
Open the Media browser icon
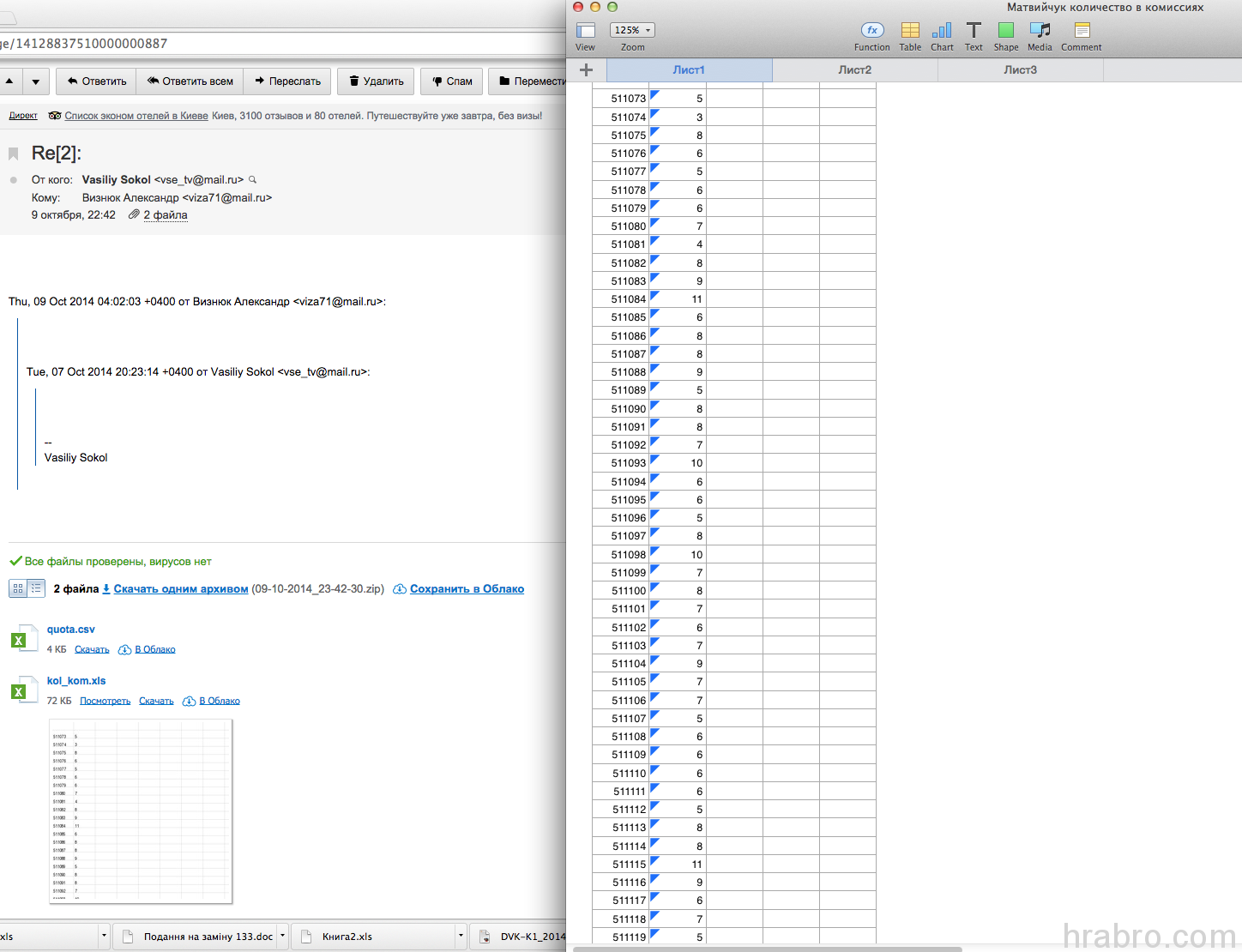pyautogui.click(x=1040, y=31)
